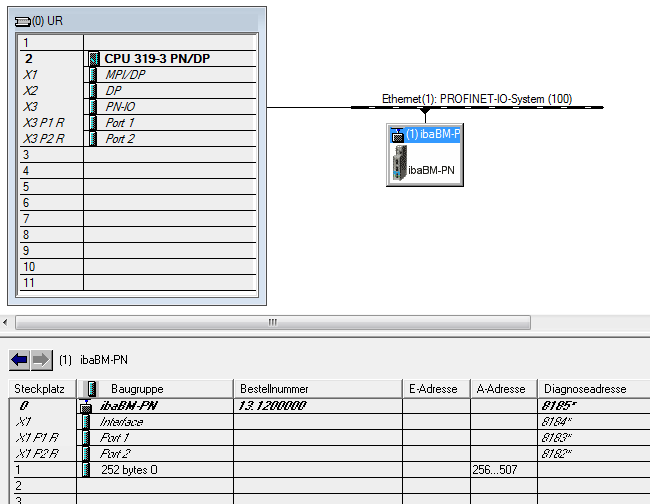Select empty rack slot 4
Screen dimensions: 650x504
[138, 170]
